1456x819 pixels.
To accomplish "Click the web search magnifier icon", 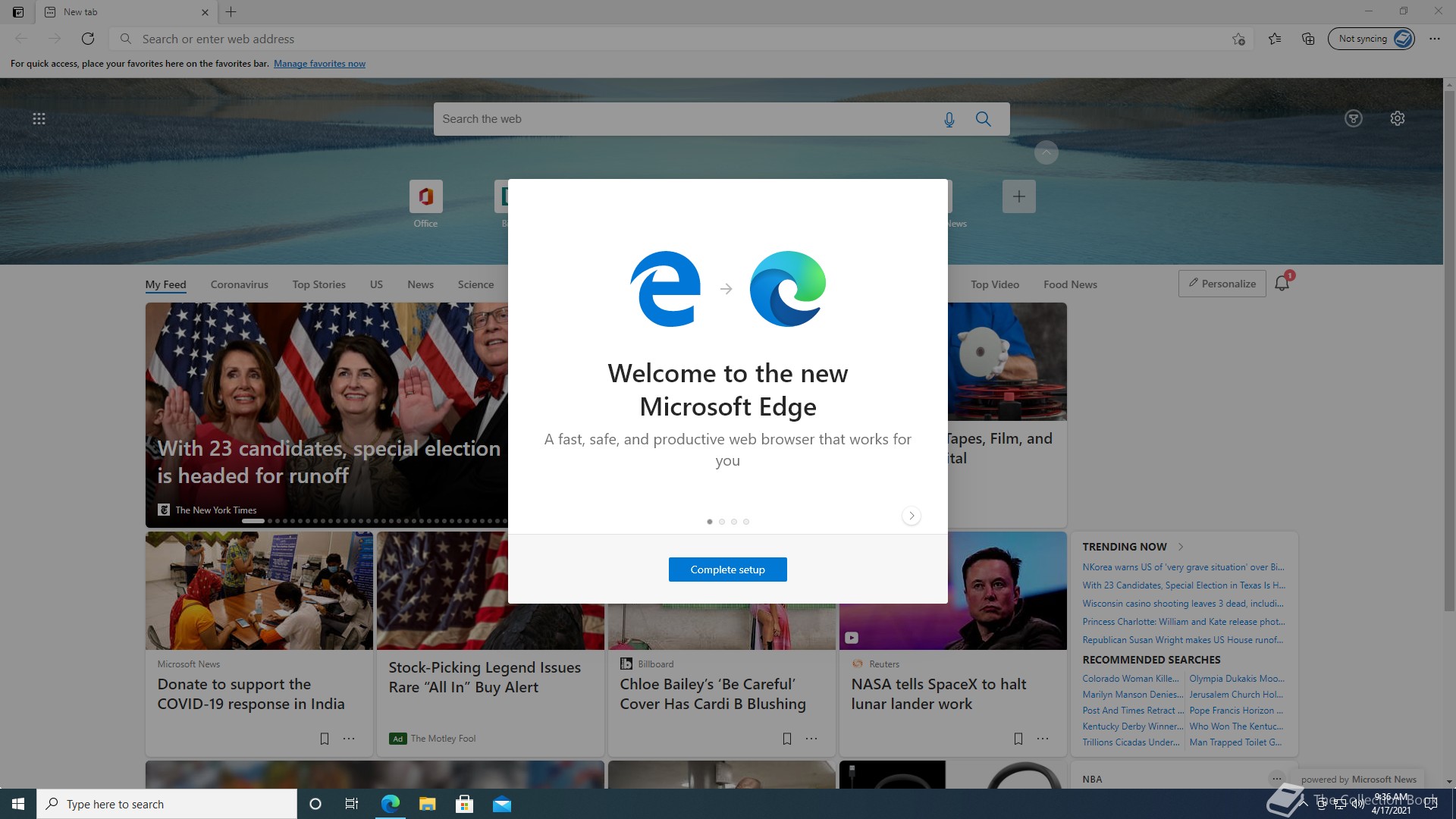I will (x=984, y=119).
